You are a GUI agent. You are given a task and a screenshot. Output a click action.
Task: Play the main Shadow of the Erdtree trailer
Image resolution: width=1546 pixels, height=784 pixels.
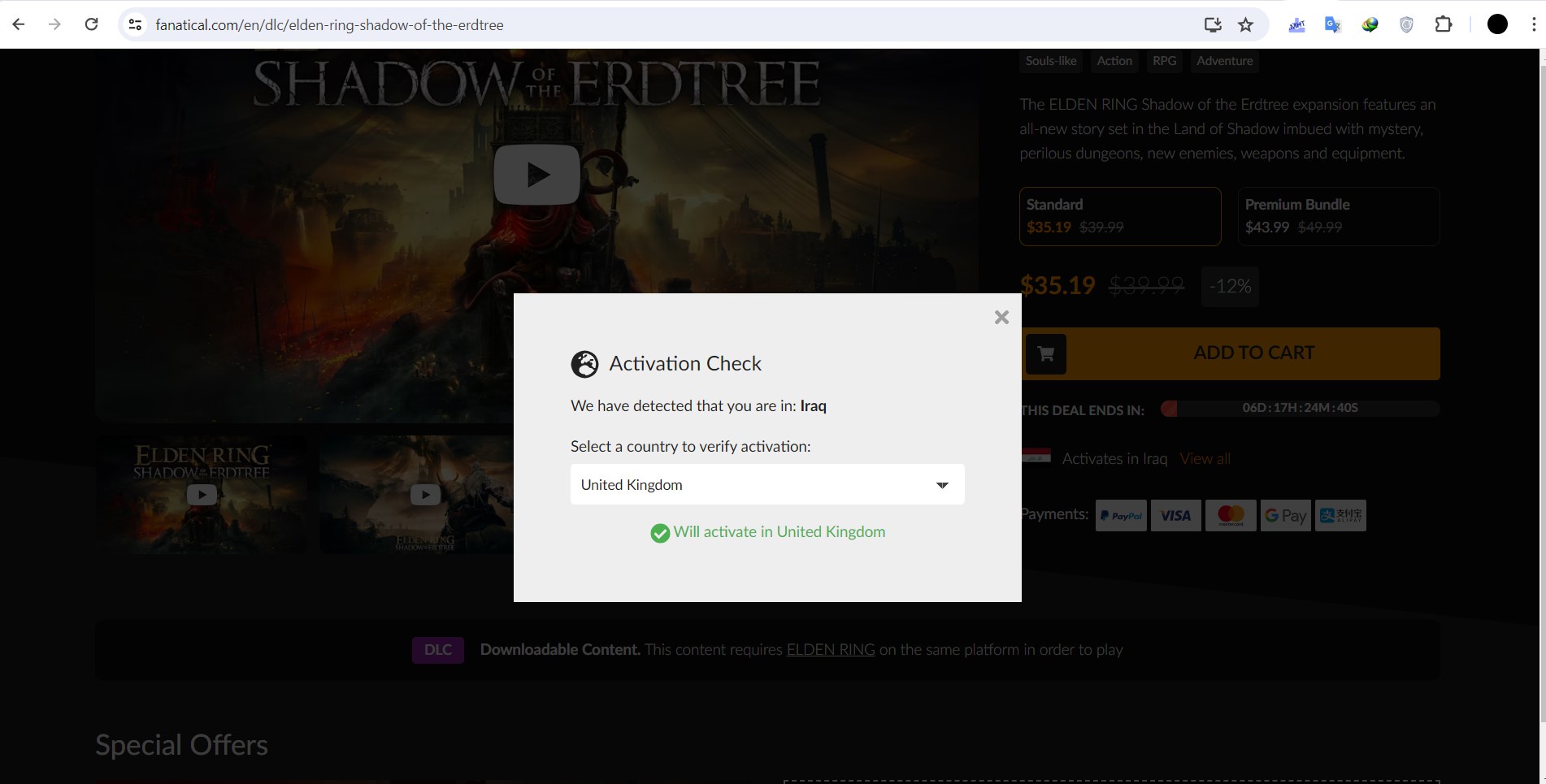pyautogui.click(x=536, y=175)
